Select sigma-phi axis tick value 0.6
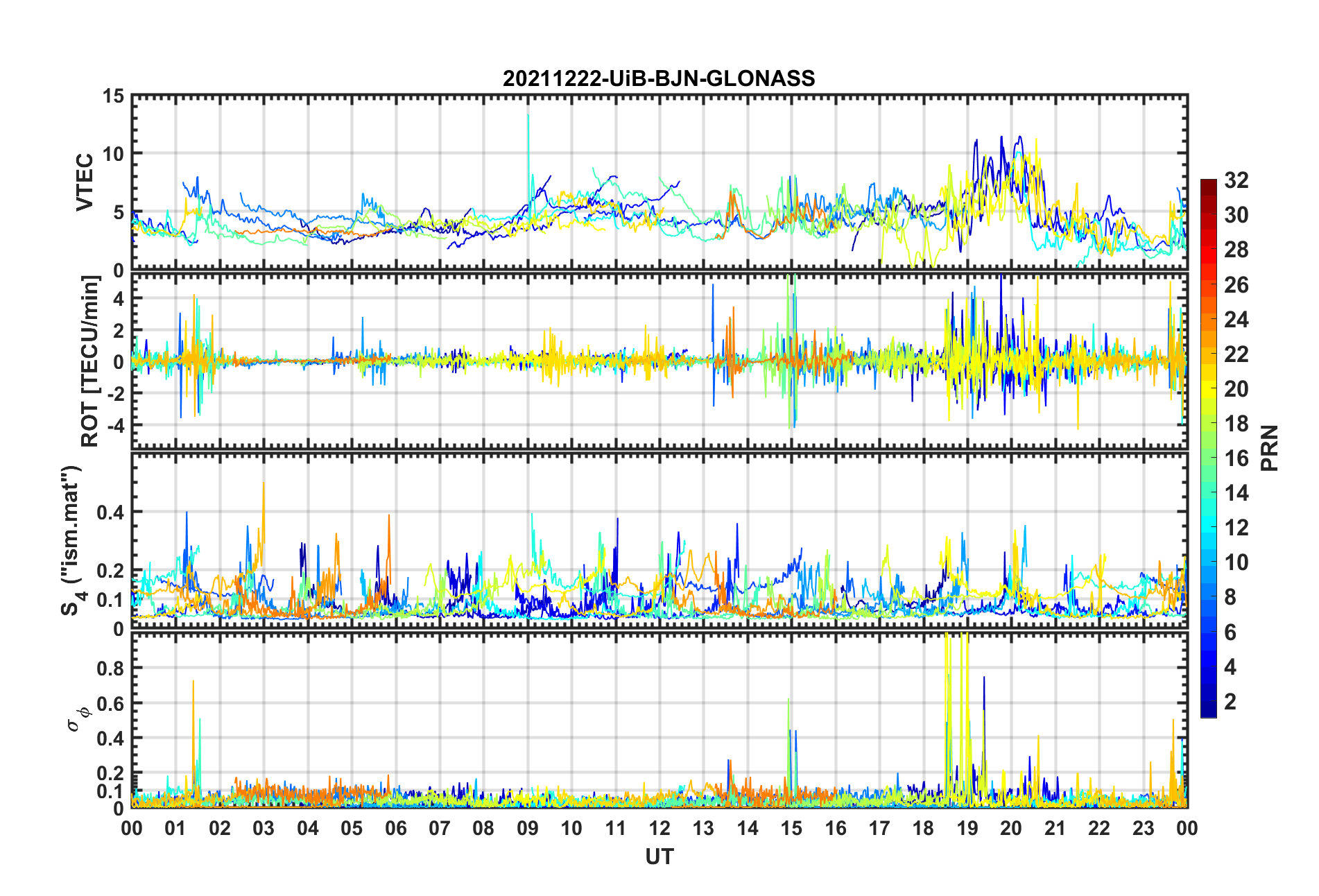 [x=110, y=703]
